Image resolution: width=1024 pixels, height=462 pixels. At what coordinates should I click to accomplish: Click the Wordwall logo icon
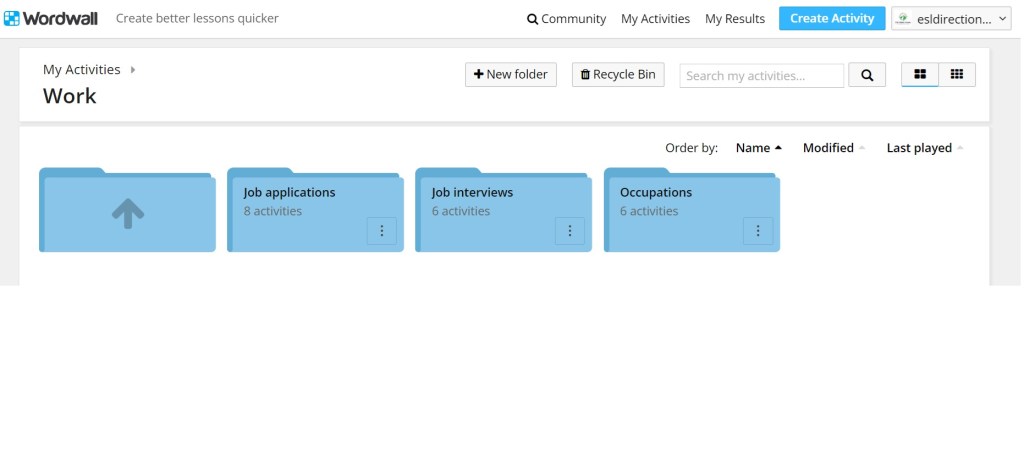coord(12,18)
